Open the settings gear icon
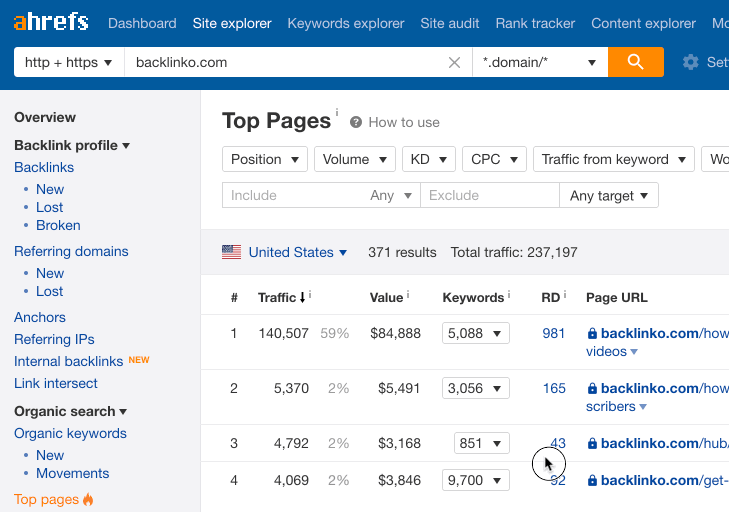Screen dimensions: 729x512 (x=690, y=62)
